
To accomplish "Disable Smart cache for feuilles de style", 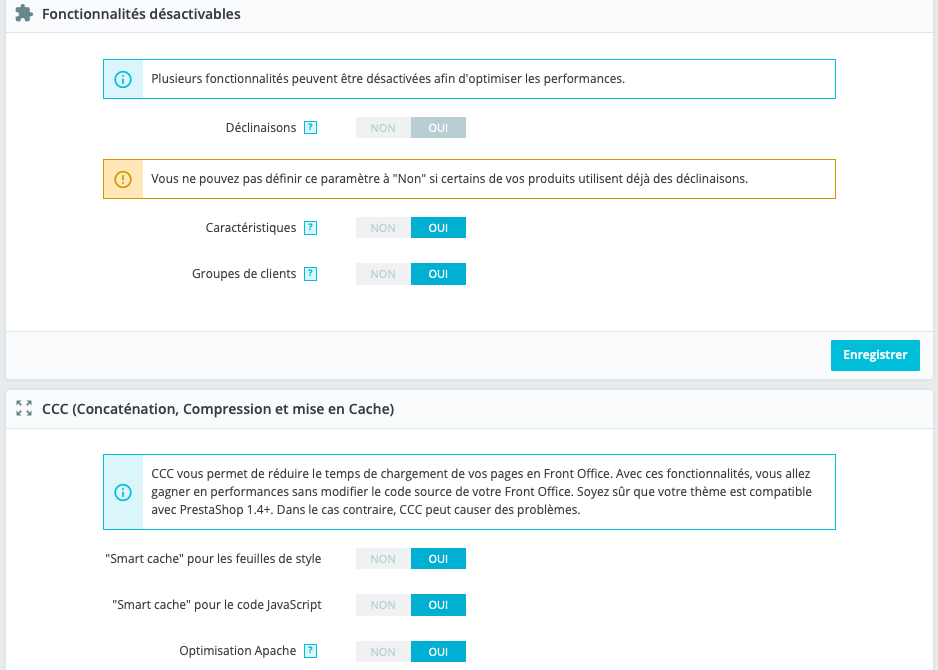I will (x=383, y=559).
